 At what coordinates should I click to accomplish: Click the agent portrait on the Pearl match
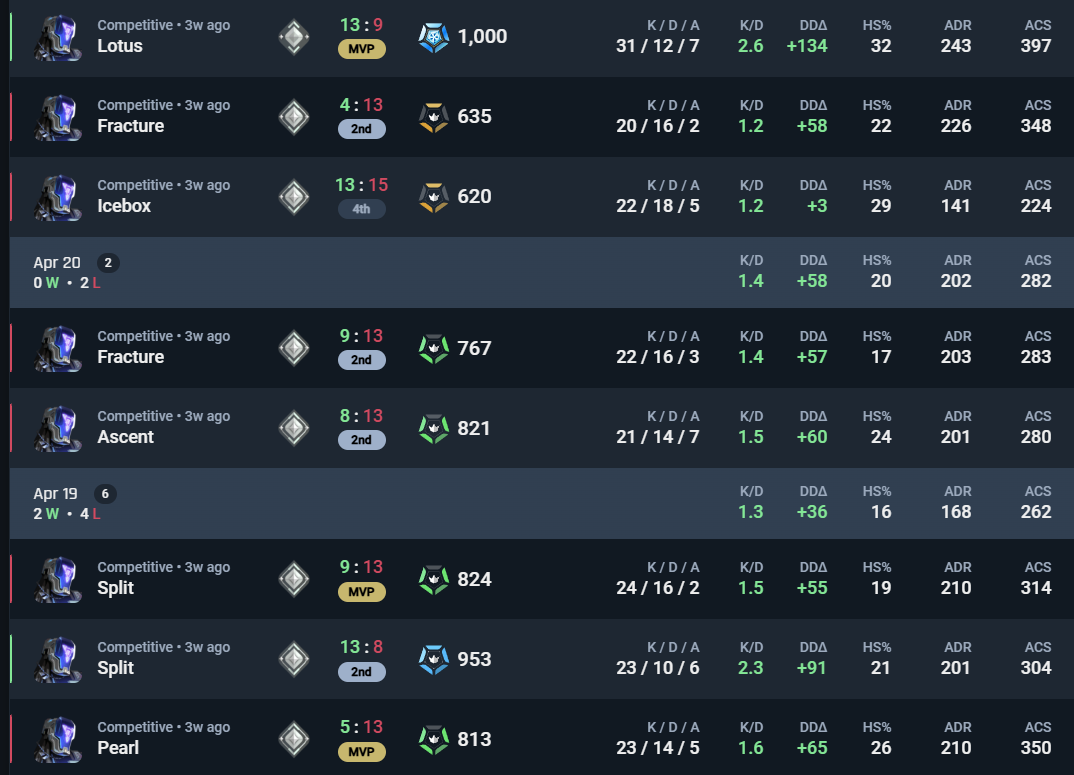pos(58,739)
